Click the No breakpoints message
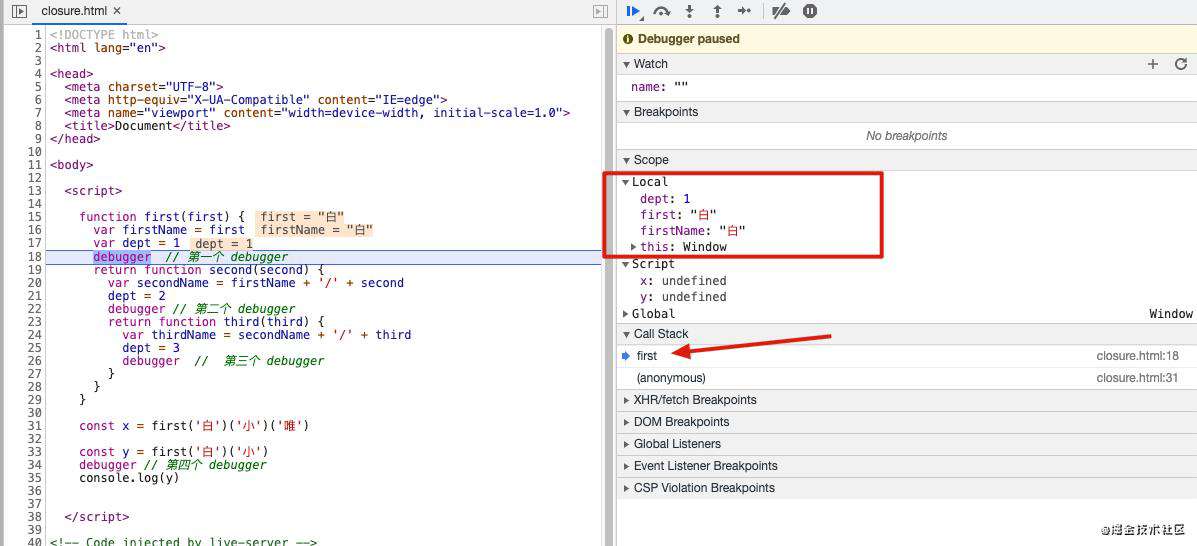Screen dimensions: 1197x546 pos(906,136)
